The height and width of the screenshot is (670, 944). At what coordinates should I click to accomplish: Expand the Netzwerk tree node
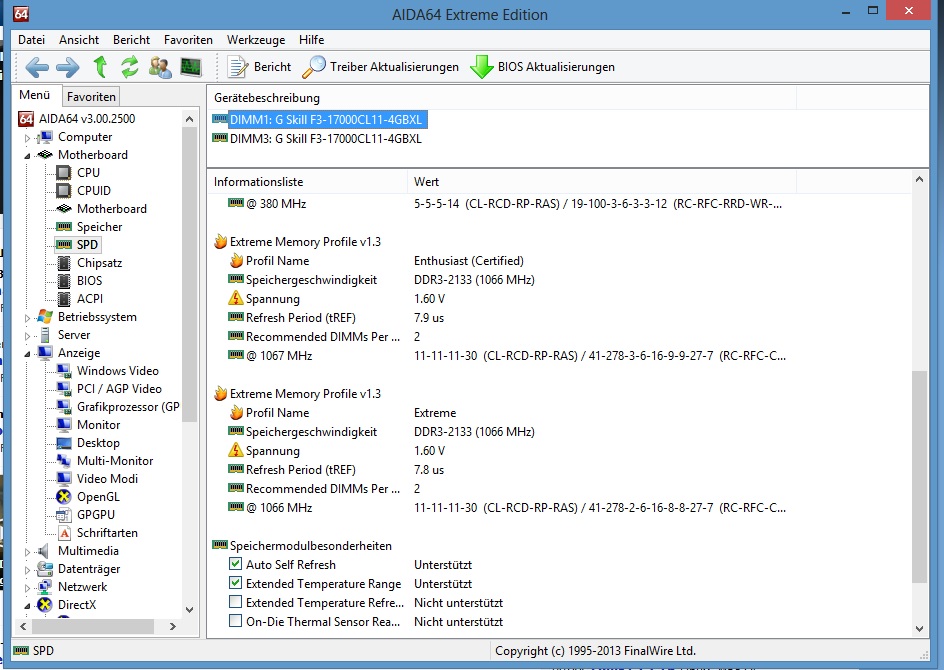(27, 588)
